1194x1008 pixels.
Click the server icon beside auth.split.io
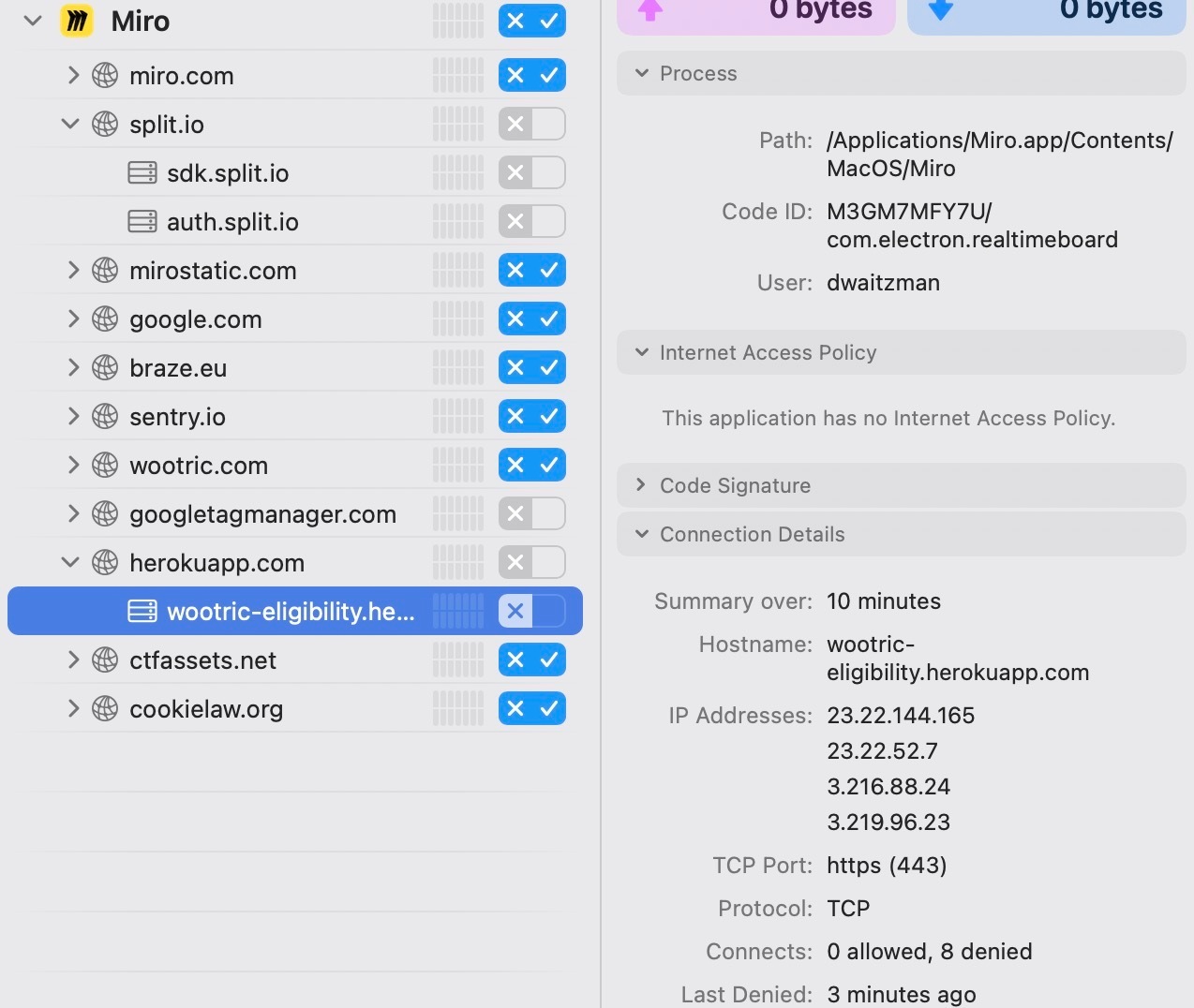142,221
